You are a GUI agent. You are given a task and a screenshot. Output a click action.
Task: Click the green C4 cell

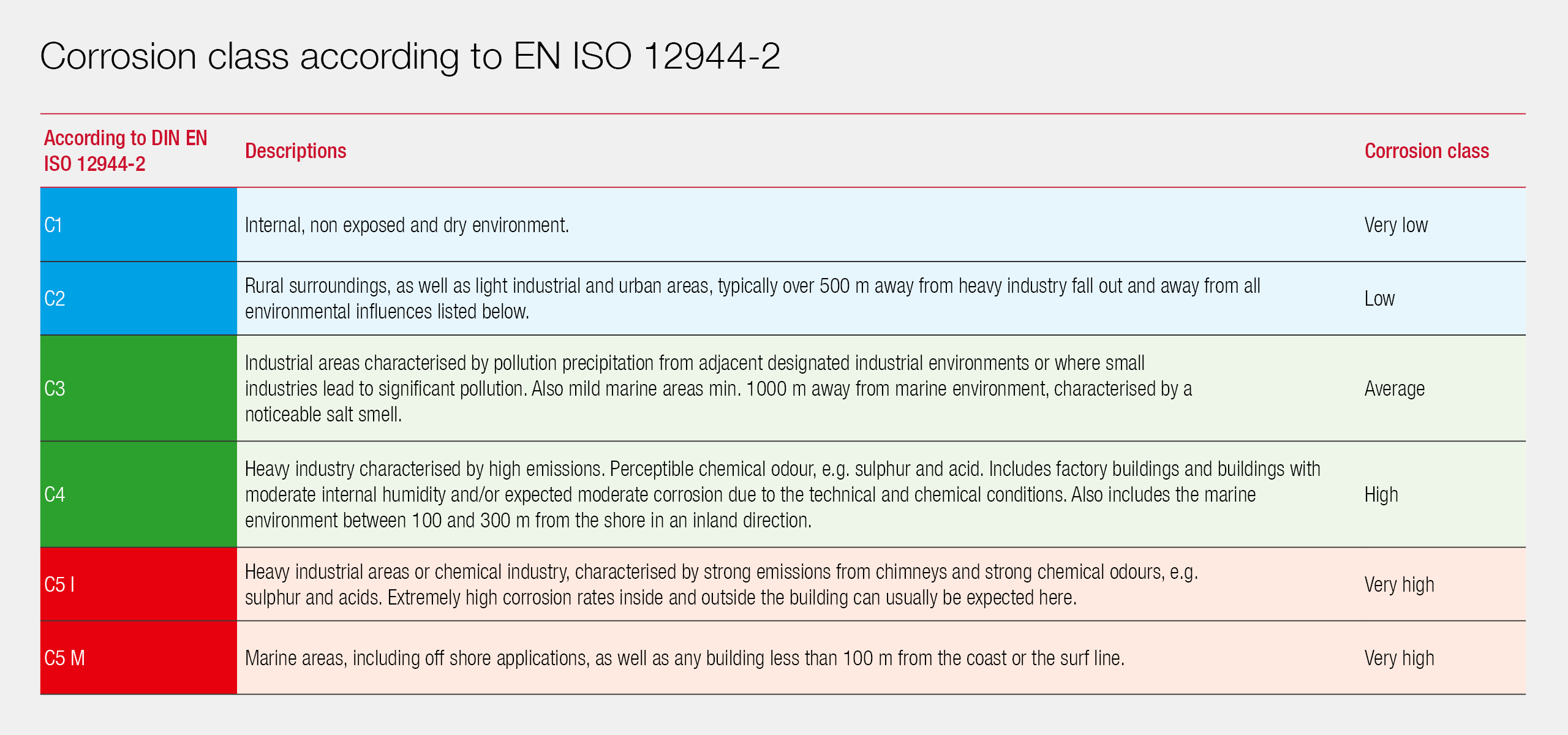point(138,494)
